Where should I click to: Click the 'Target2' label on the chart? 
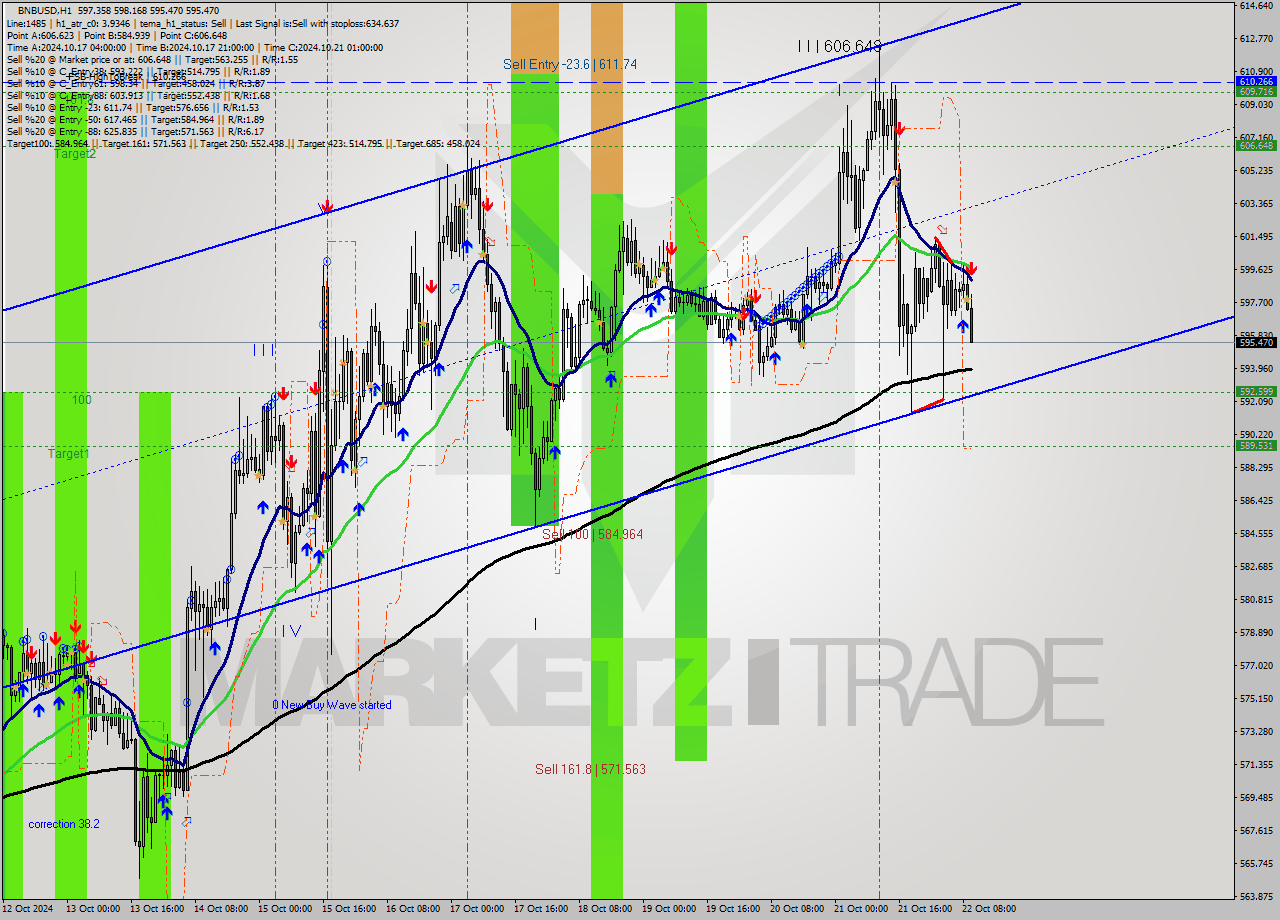[75, 154]
